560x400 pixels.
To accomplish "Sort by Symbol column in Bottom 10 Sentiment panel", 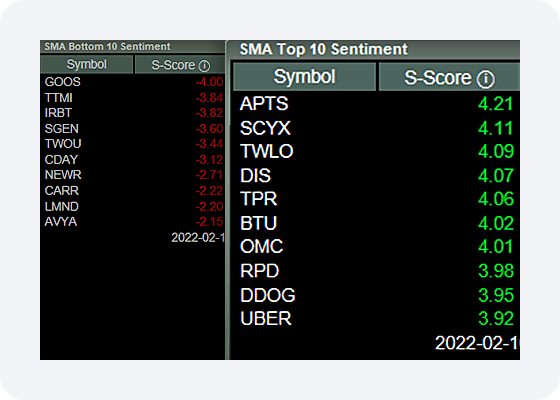I will pos(87,64).
